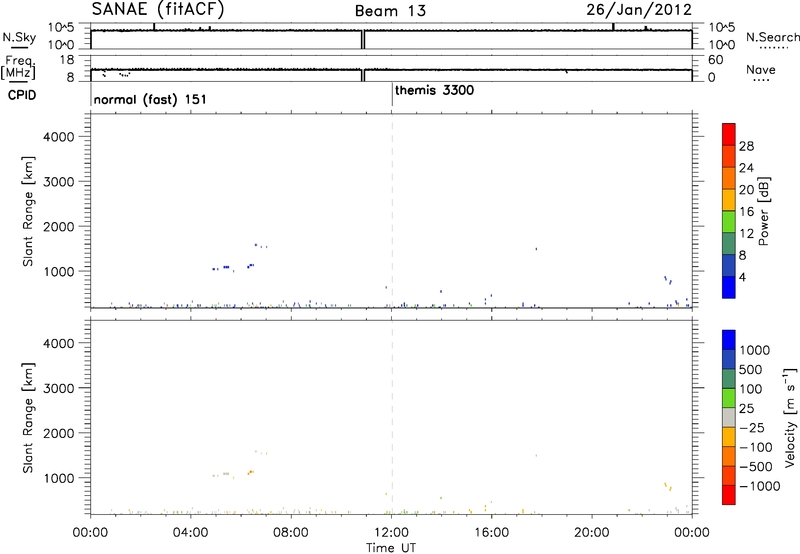
Task: Select the 2000 tick in velocity panel
Action: point(59,433)
